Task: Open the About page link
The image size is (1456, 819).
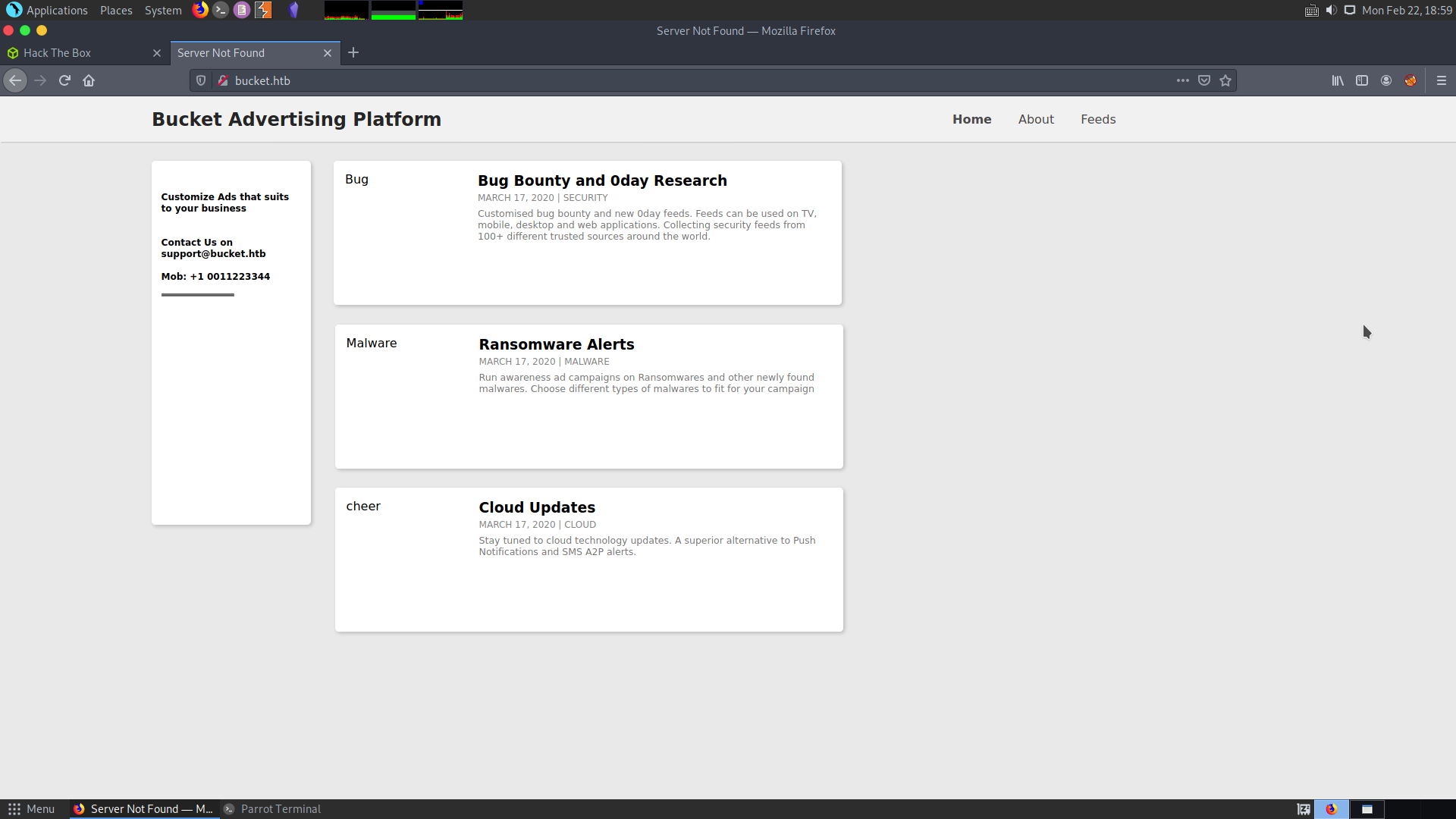Action: 1036,119
